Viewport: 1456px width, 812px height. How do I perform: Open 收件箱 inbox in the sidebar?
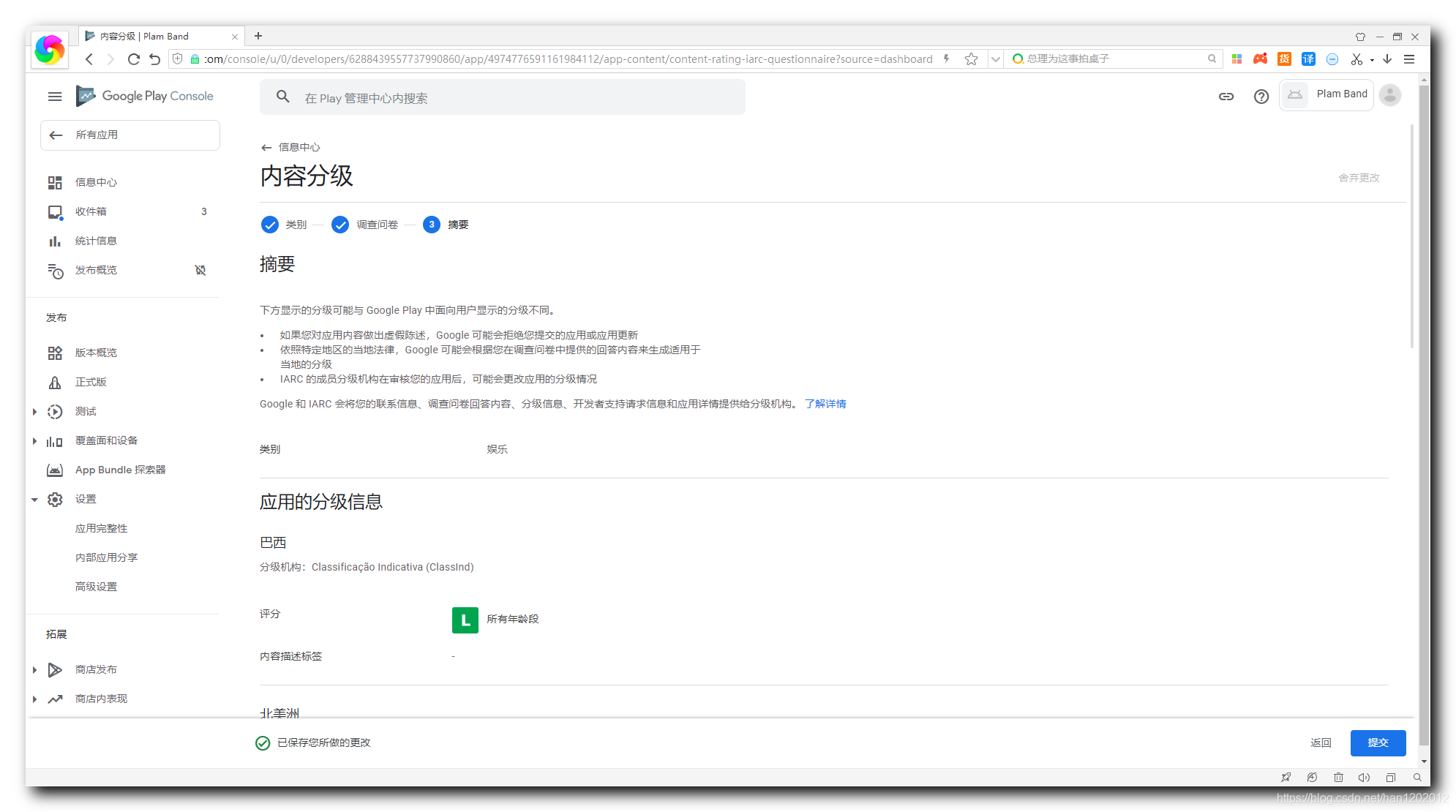pyautogui.click(x=91, y=211)
